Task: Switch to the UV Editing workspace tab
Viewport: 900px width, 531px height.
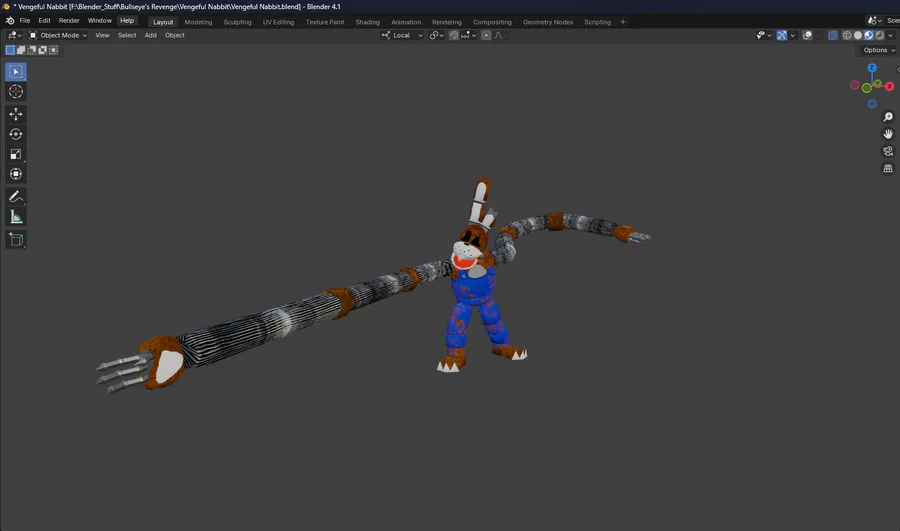Action: pyautogui.click(x=278, y=22)
